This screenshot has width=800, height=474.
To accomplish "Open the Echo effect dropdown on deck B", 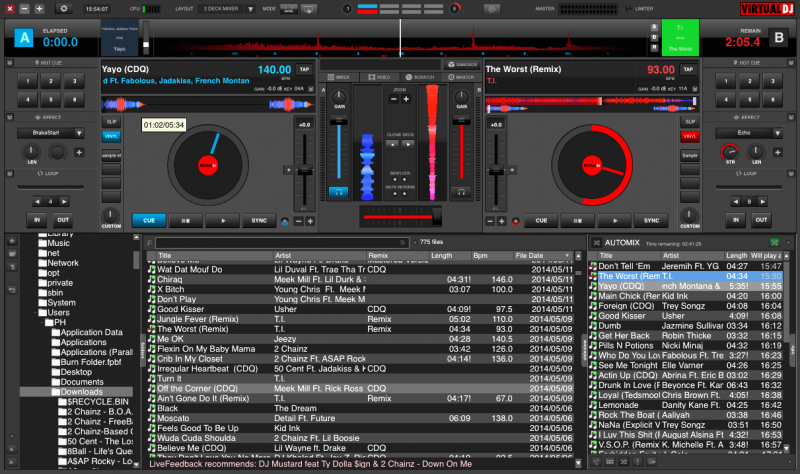I will click(x=743, y=131).
